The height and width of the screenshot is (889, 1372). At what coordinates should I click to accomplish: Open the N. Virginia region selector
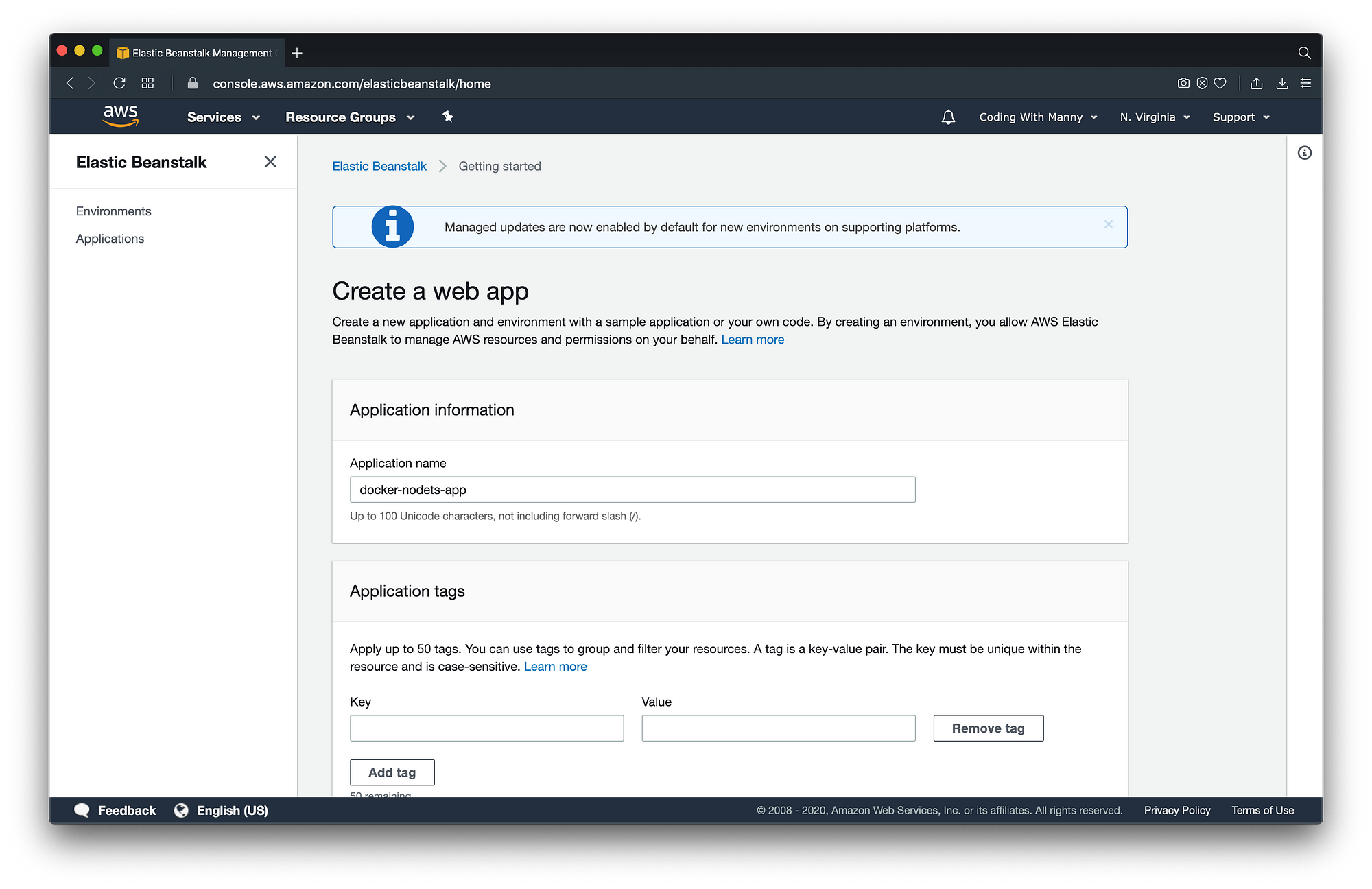pos(1155,117)
